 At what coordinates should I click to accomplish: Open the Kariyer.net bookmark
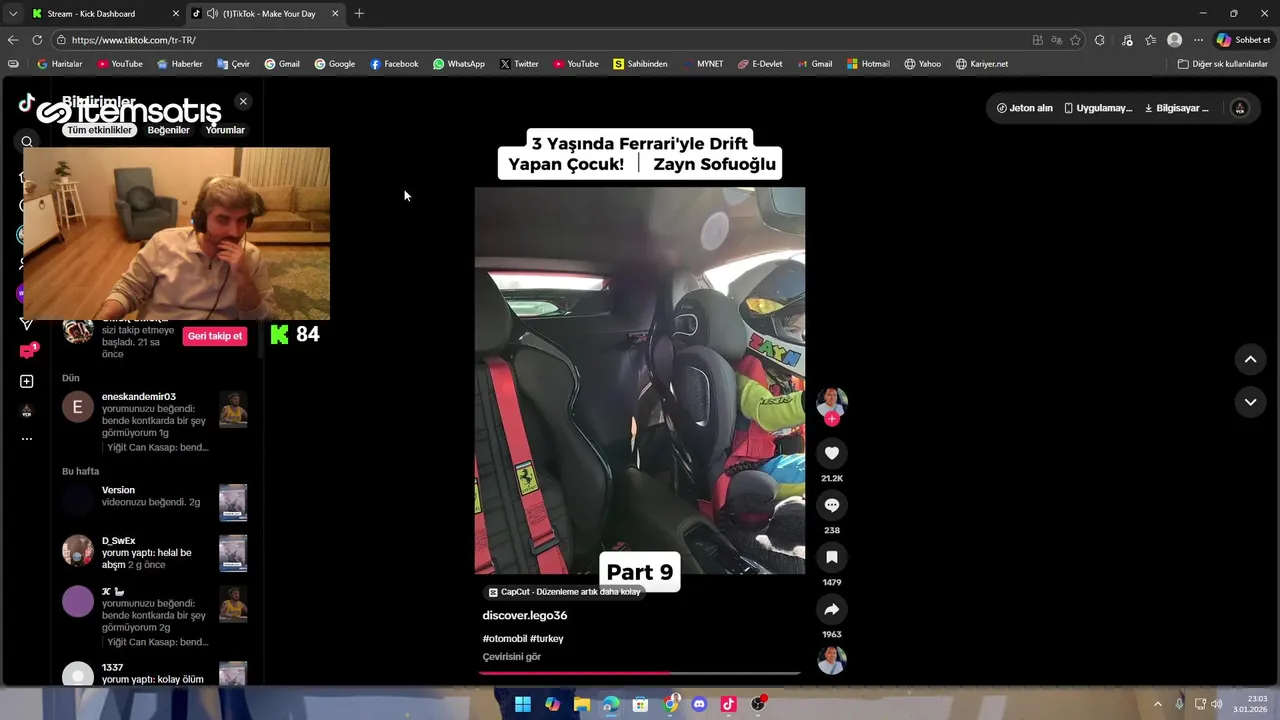coord(982,64)
